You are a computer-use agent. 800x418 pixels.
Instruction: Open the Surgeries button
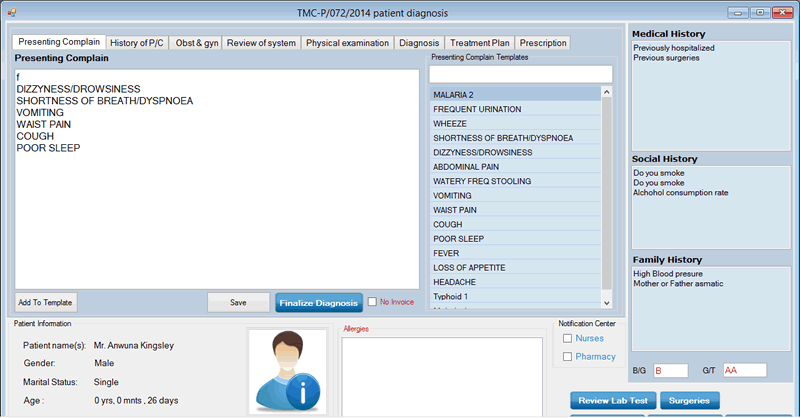689,401
